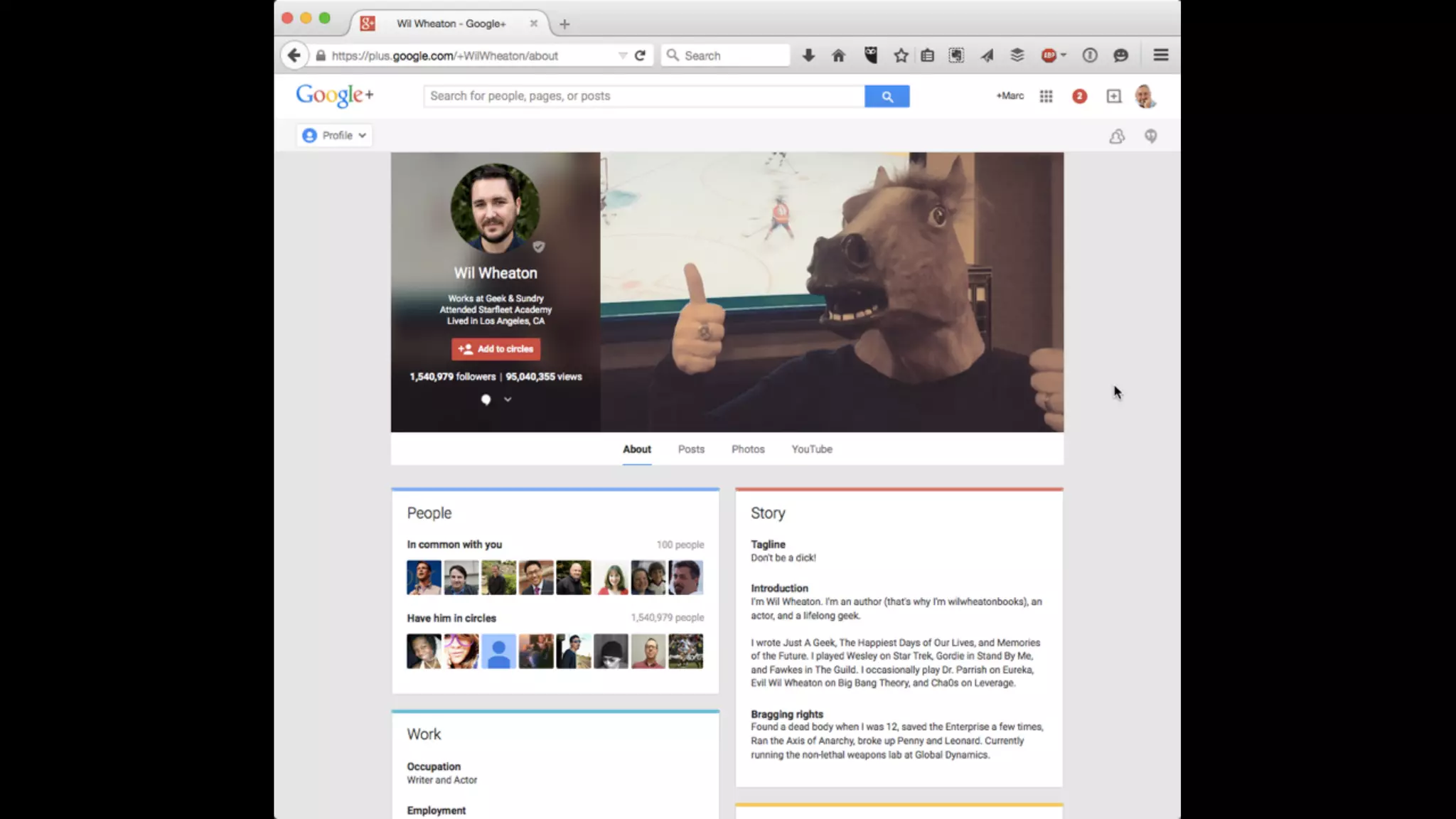This screenshot has width=1456, height=819.
Task: Open the blue default avatar in Have him in circles
Action: pyautogui.click(x=498, y=651)
